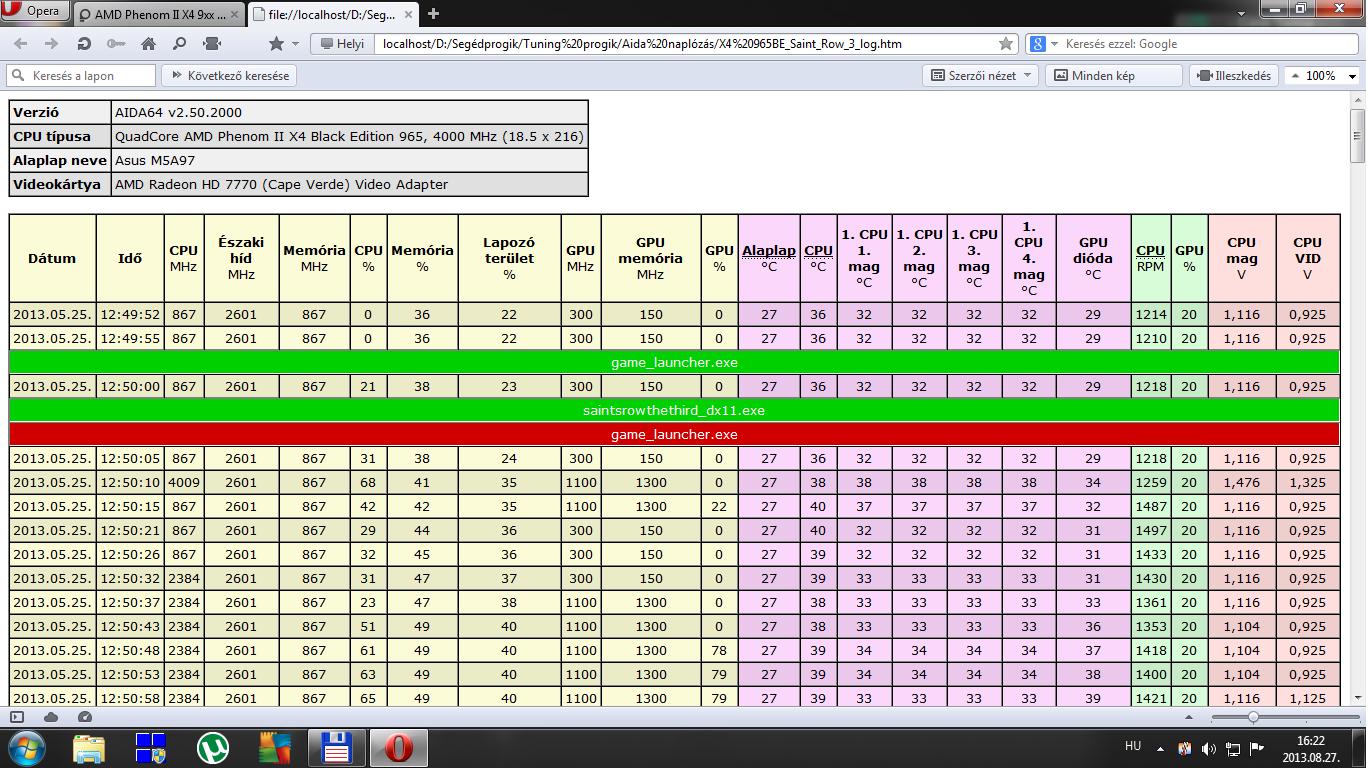Screen dimensions: 1368x772
Task: Click the 12:50:10 time cell
Action: (130, 482)
